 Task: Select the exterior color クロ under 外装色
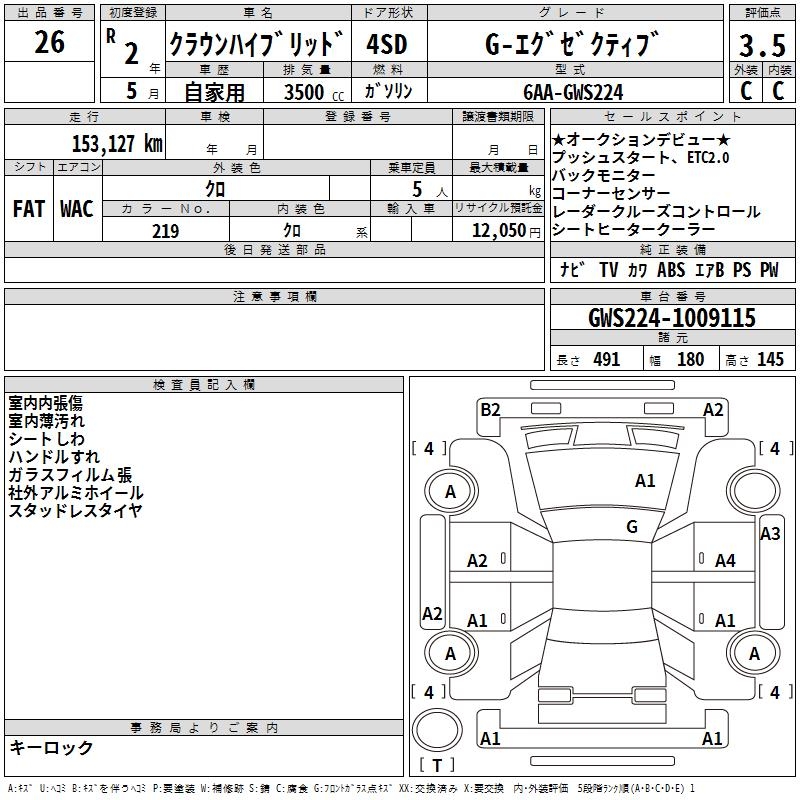click(x=215, y=189)
